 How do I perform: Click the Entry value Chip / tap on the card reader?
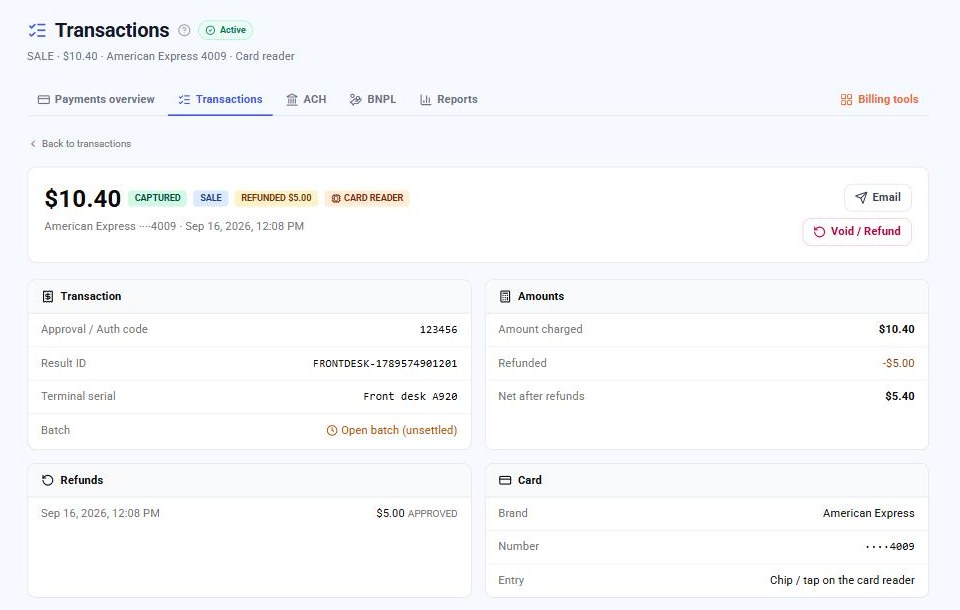pyautogui.click(x=842, y=580)
